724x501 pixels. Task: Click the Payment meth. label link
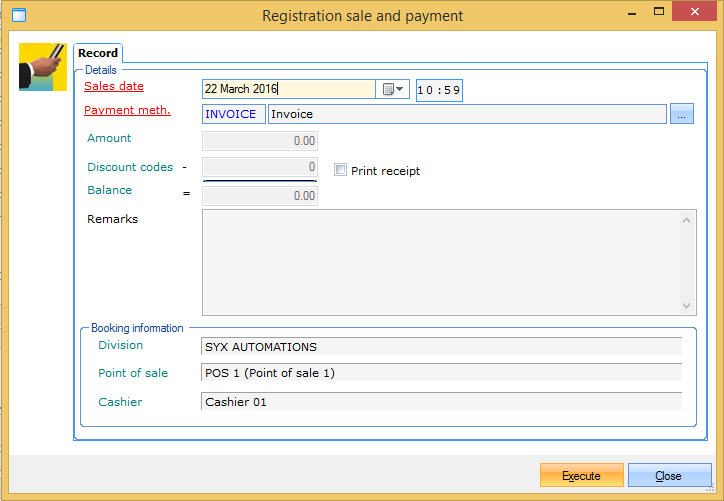tap(127, 110)
